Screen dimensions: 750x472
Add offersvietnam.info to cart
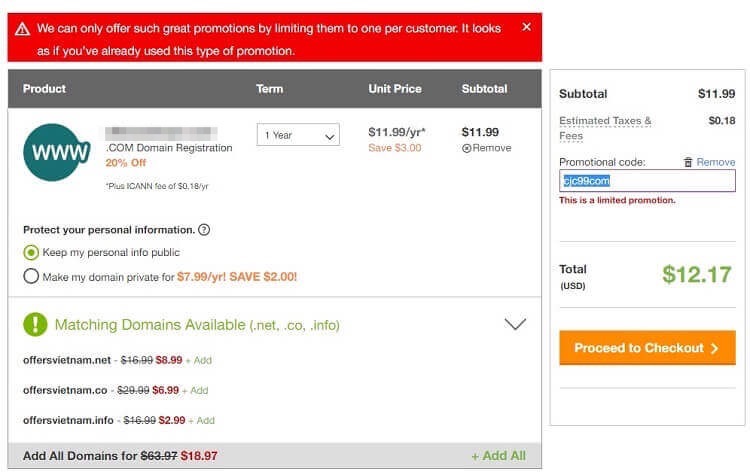[202, 420]
